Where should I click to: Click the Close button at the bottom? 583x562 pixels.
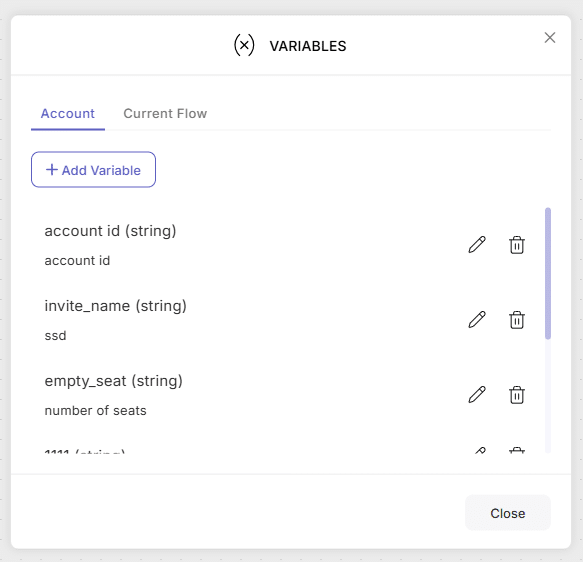508,513
